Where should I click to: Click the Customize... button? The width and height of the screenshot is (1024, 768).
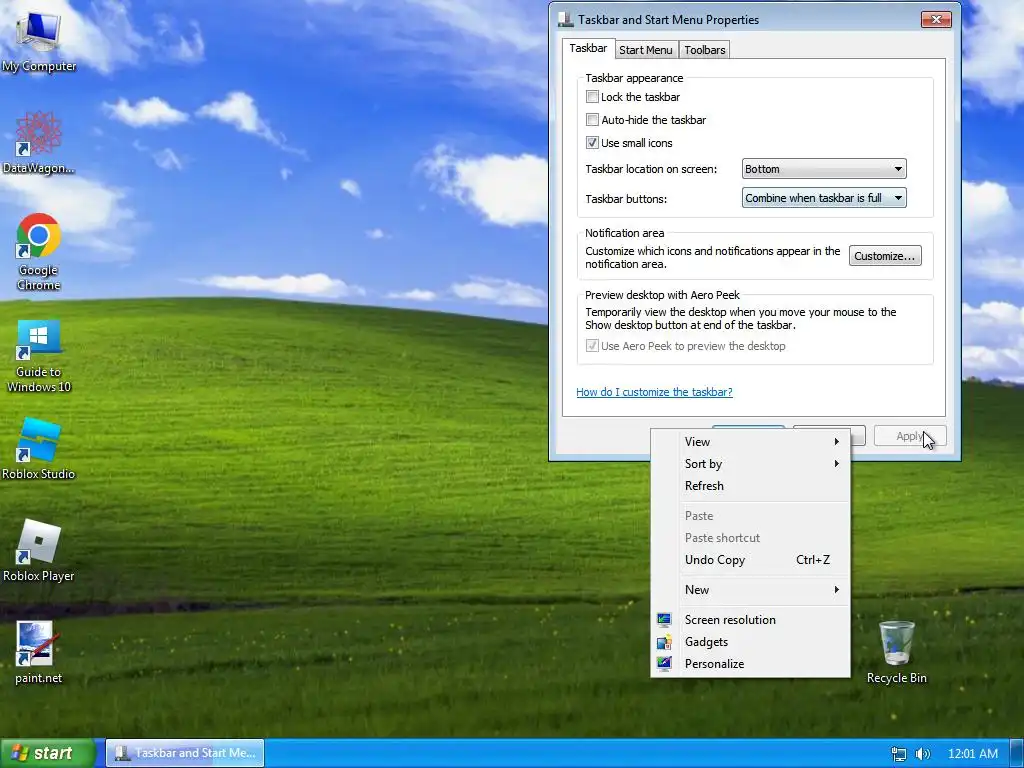tap(885, 256)
